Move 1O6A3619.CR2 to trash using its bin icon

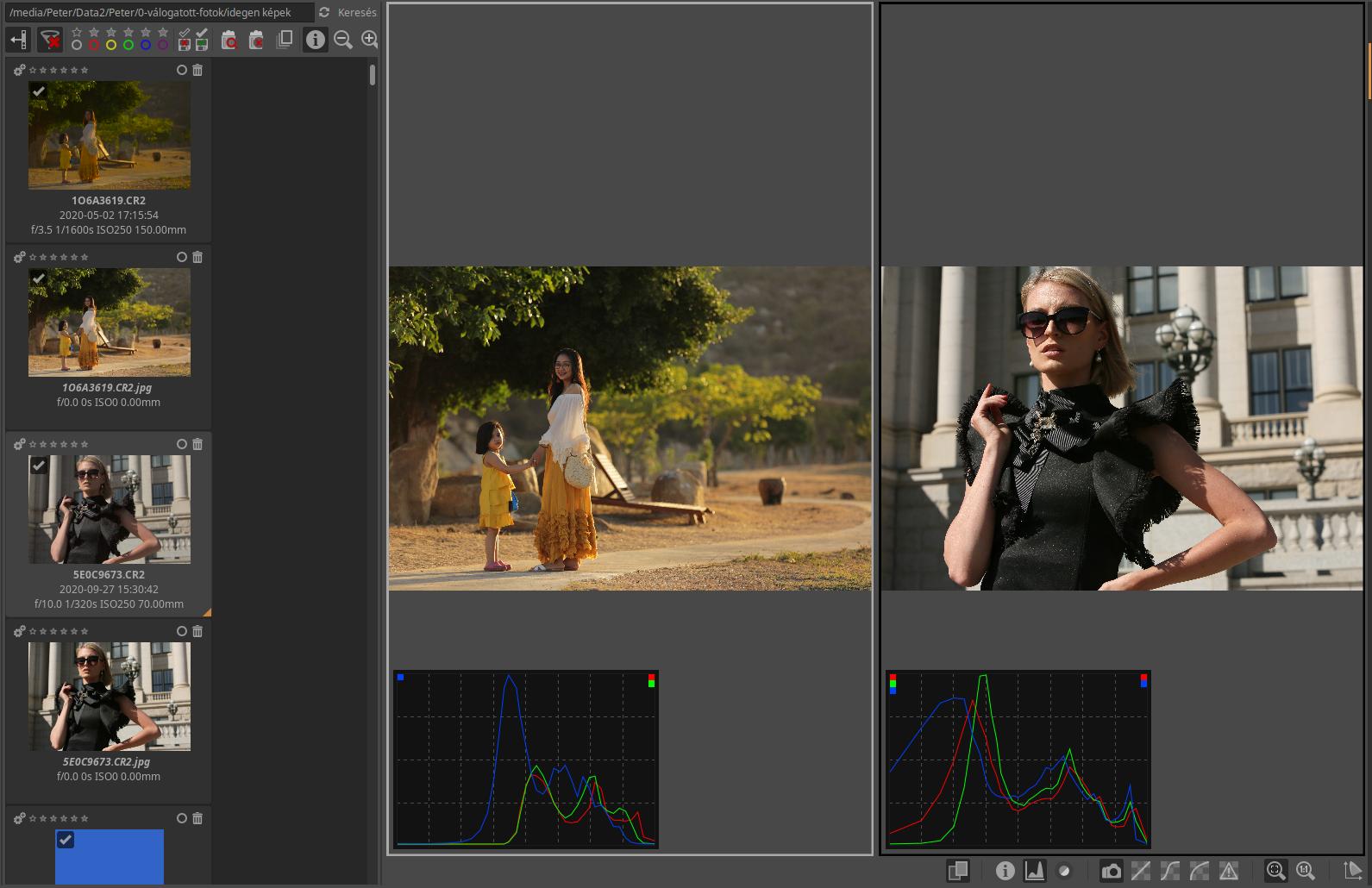click(x=197, y=70)
